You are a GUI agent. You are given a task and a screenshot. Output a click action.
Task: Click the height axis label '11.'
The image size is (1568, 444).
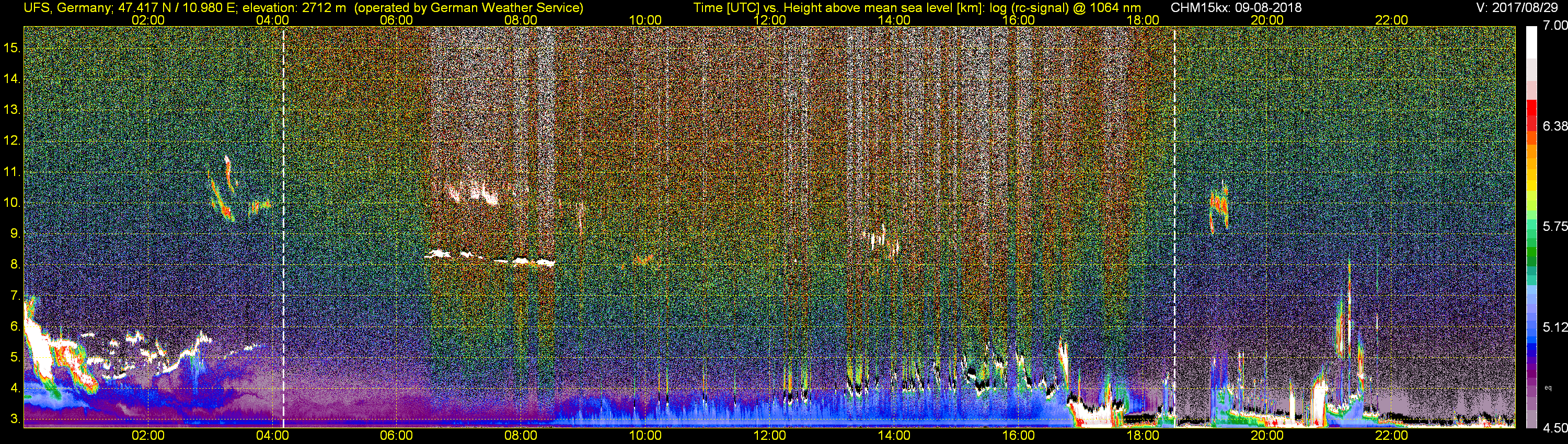pyautogui.click(x=12, y=172)
